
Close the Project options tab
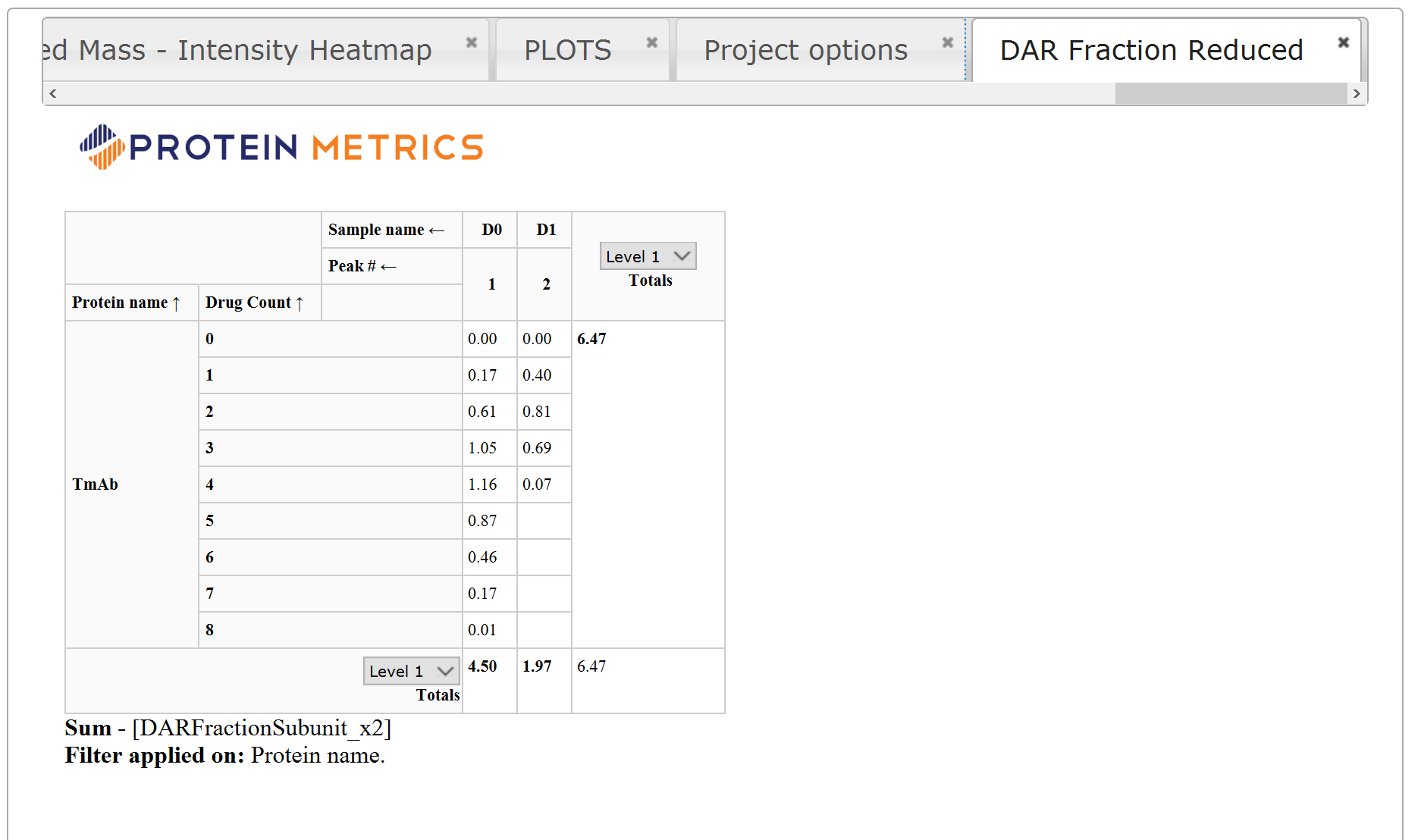click(x=947, y=42)
